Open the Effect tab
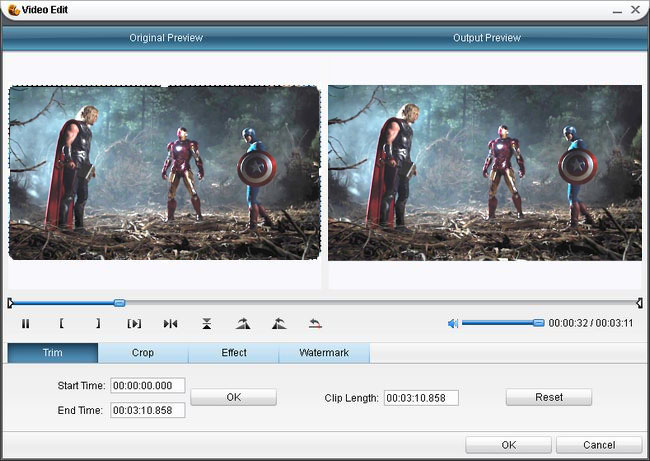The height and width of the screenshot is (461, 650). [234, 353]
